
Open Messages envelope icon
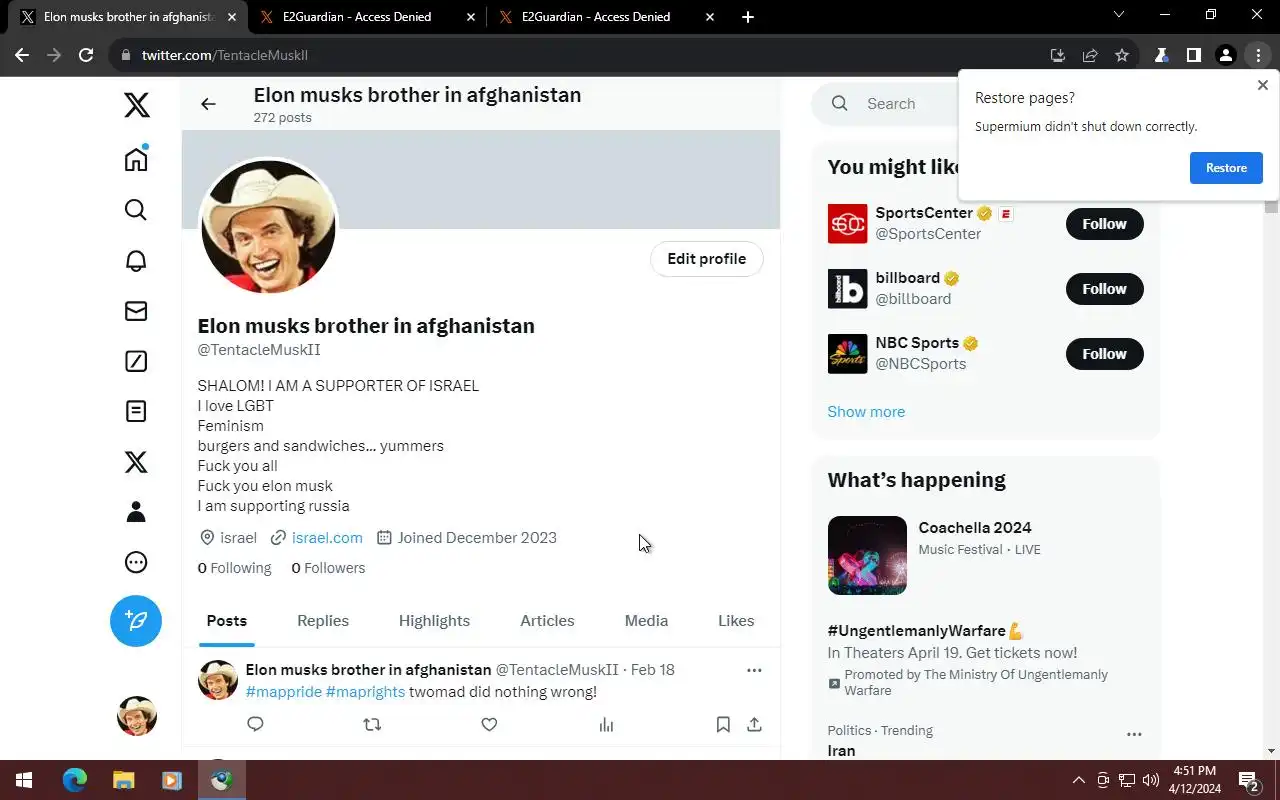click(136, 311)
